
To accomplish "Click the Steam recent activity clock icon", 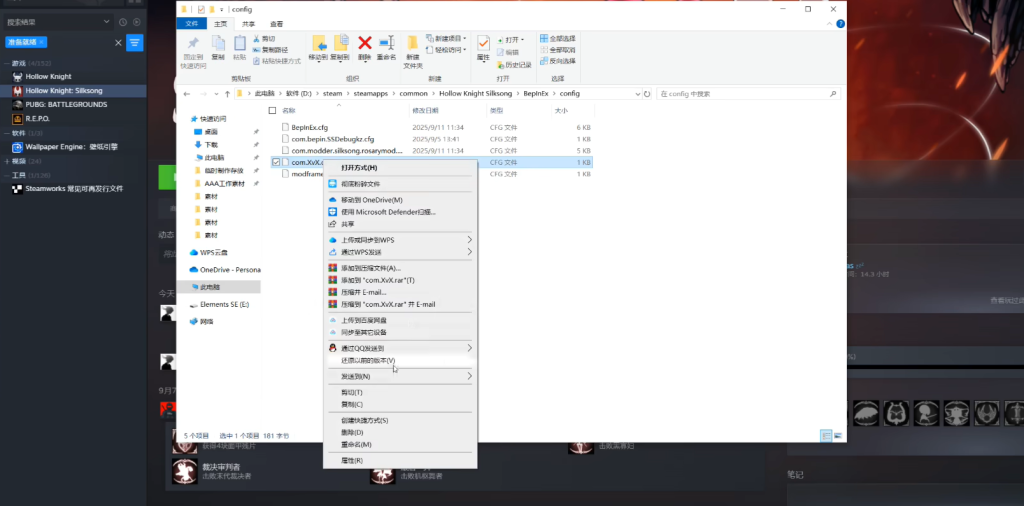I will 123,21.
